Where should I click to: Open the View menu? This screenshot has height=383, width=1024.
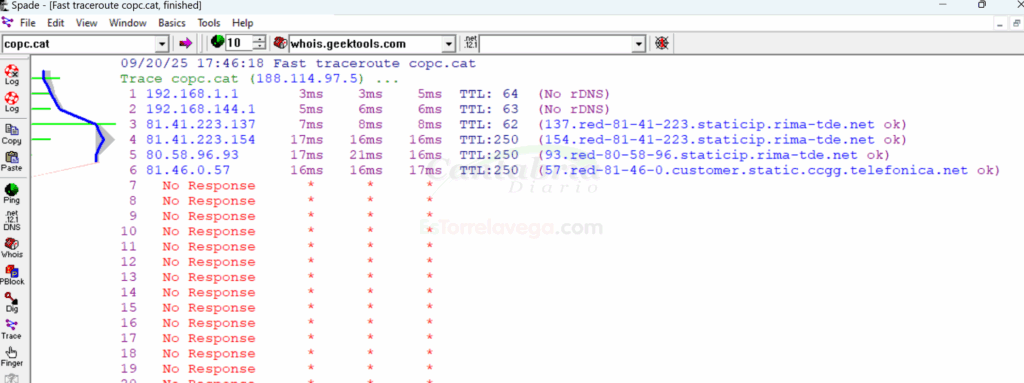coord(86,23)
